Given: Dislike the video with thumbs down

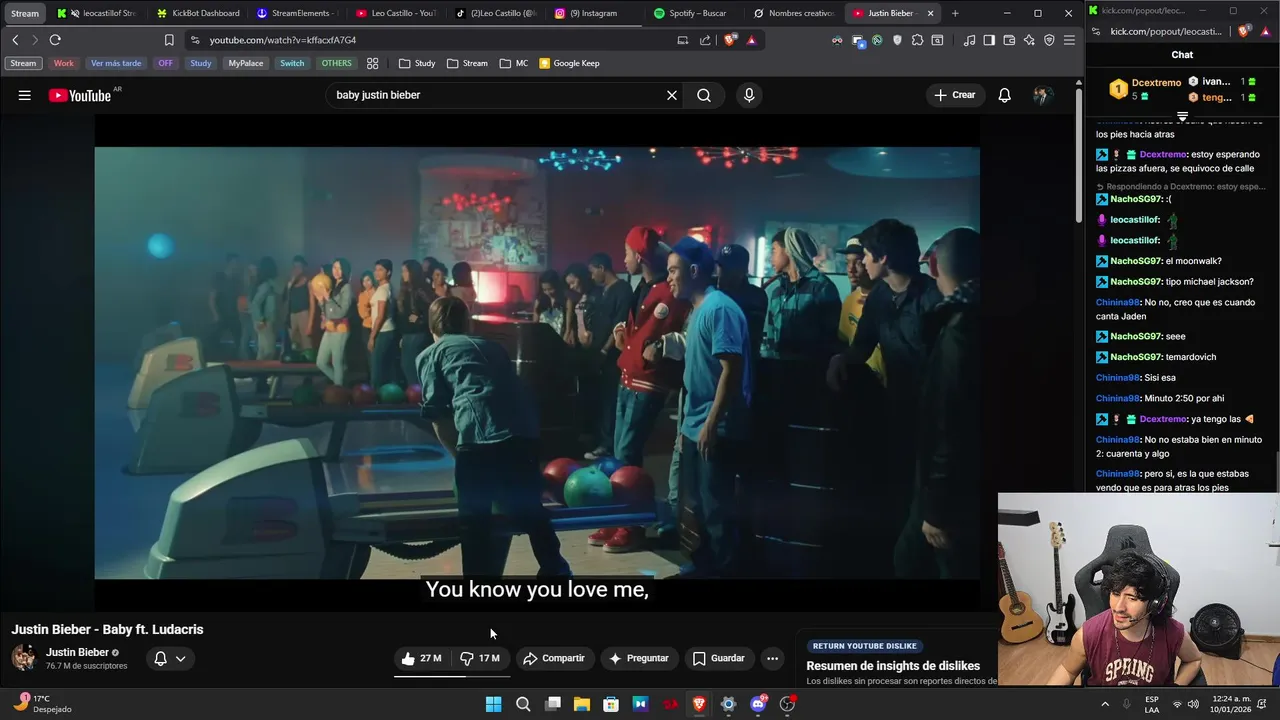Looking at the screenshot, I should (480, 658).
